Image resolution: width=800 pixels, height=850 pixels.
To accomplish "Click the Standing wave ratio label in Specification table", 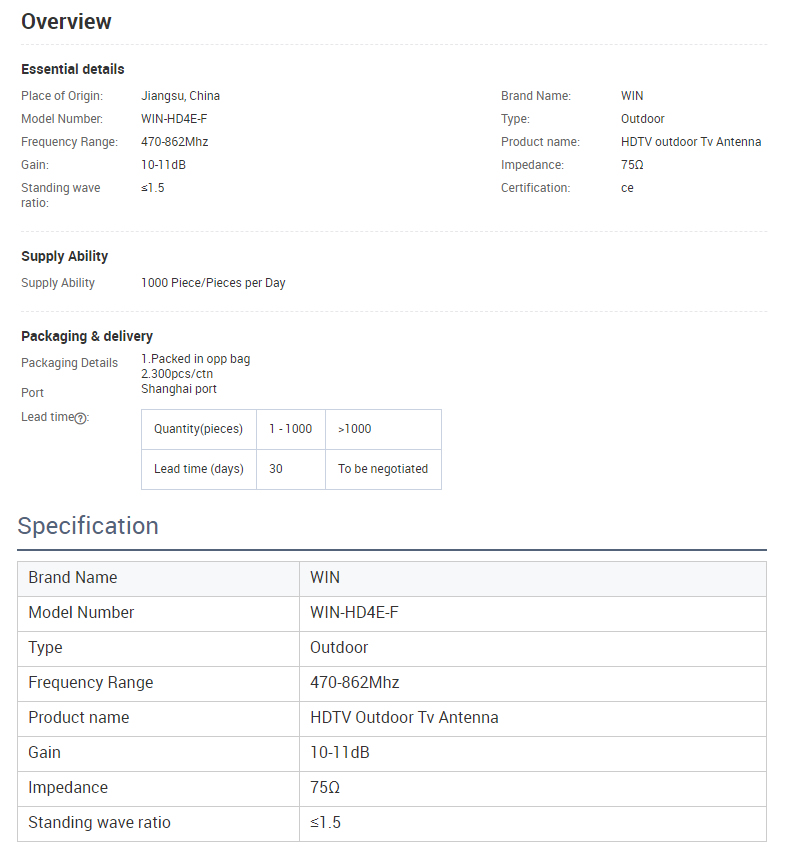I will (99, 823).
